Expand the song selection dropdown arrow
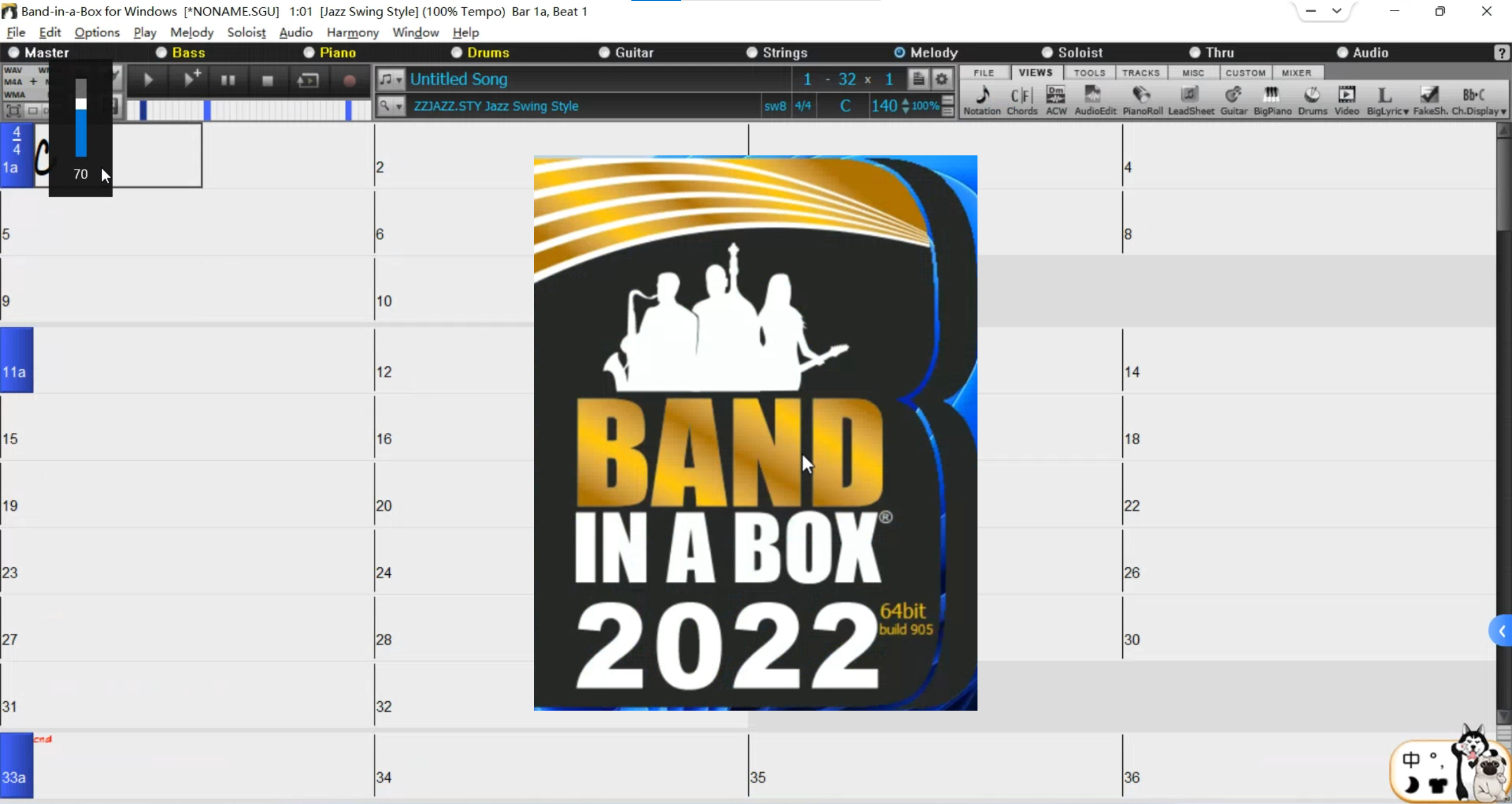This screenshot has width=1512, height=804. click(x=399, y=80)
